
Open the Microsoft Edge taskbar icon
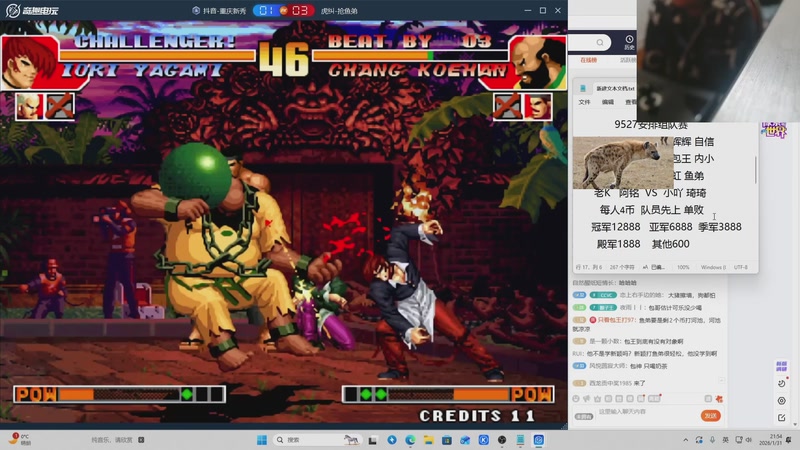coord(410,440)
